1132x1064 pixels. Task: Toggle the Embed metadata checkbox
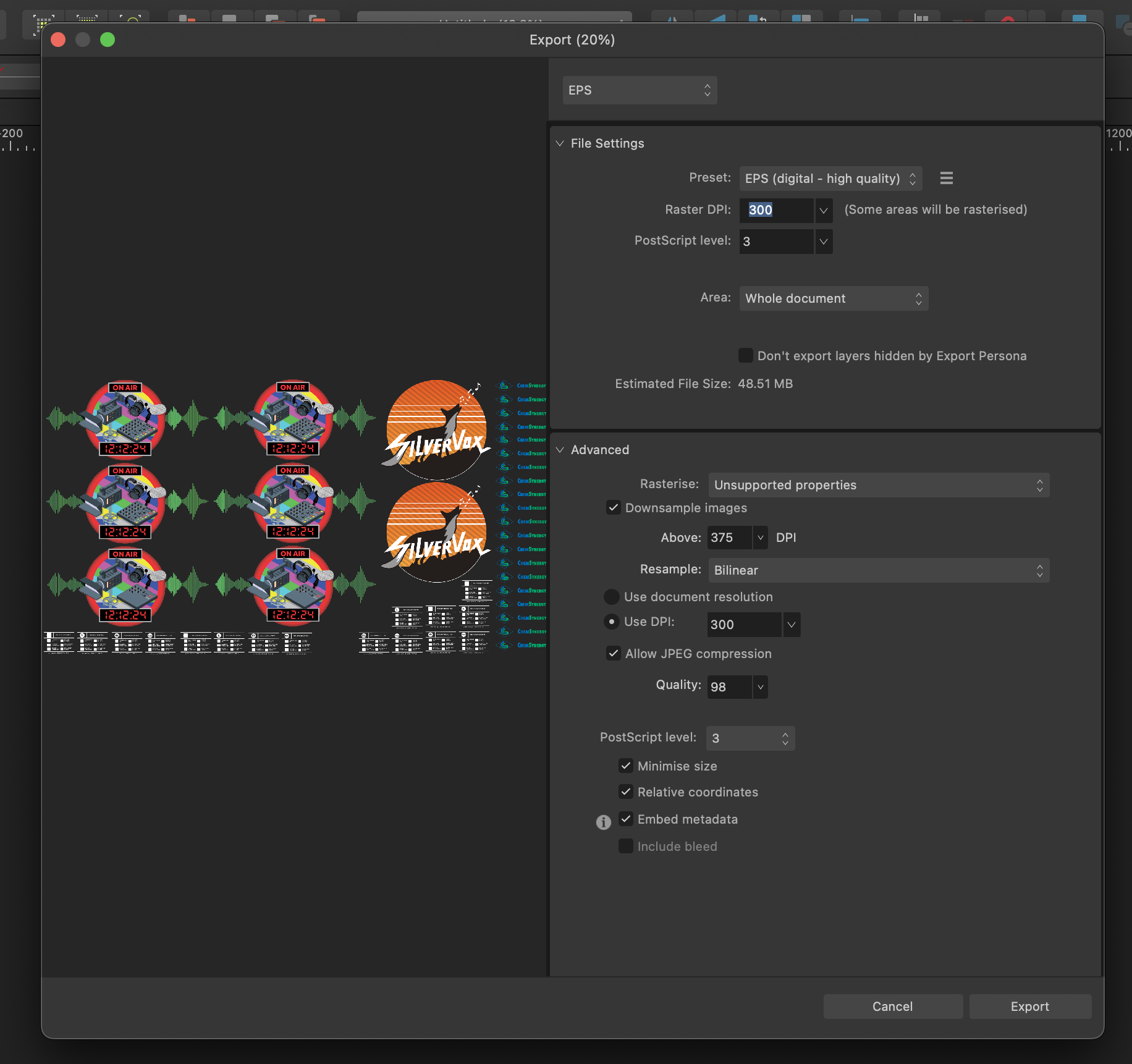click(626, 819)
